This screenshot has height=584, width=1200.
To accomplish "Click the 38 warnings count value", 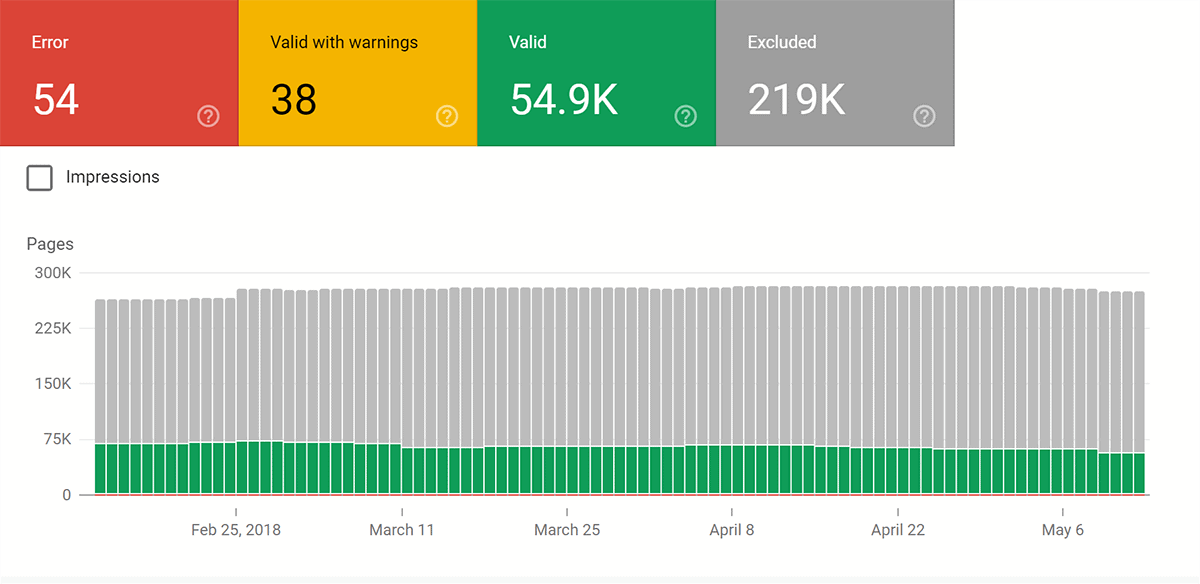I will pyautogui.click(x=294, y=100).
